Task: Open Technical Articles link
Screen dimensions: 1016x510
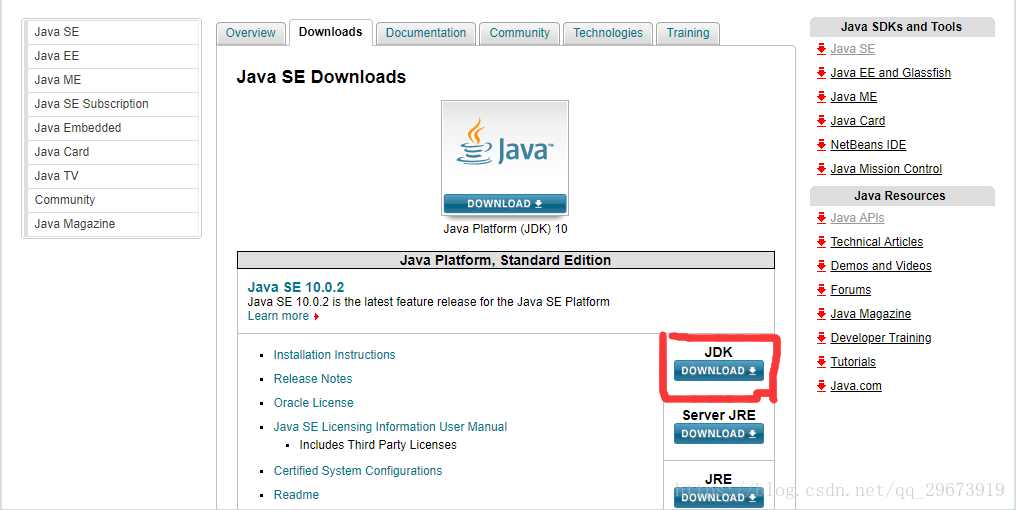Action: (x=877, y=242)
